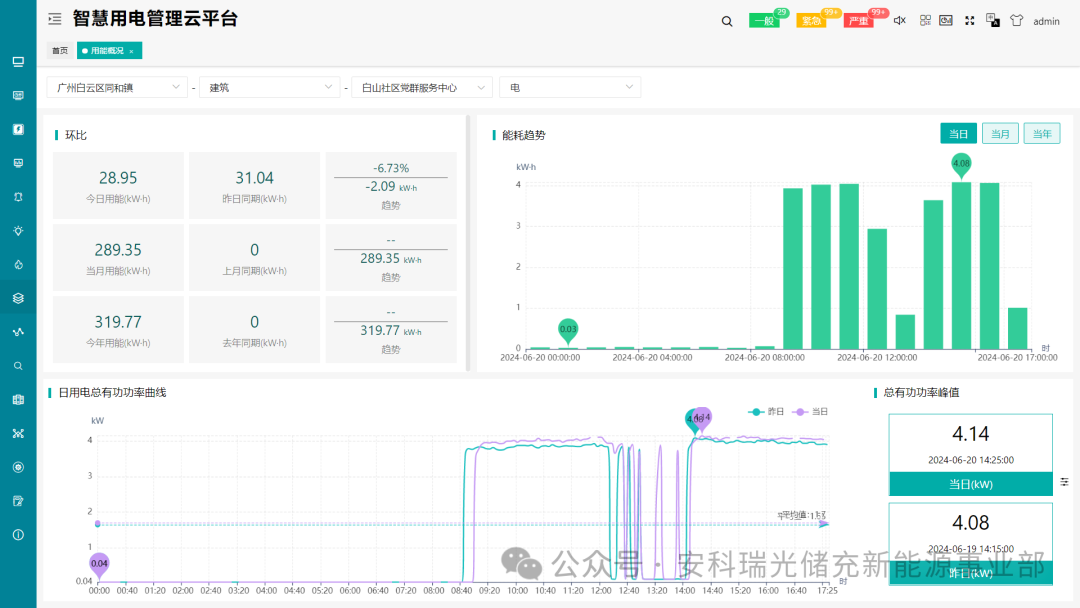
Task: Open the search magnifier in top bar
Action: click(727, 21)
